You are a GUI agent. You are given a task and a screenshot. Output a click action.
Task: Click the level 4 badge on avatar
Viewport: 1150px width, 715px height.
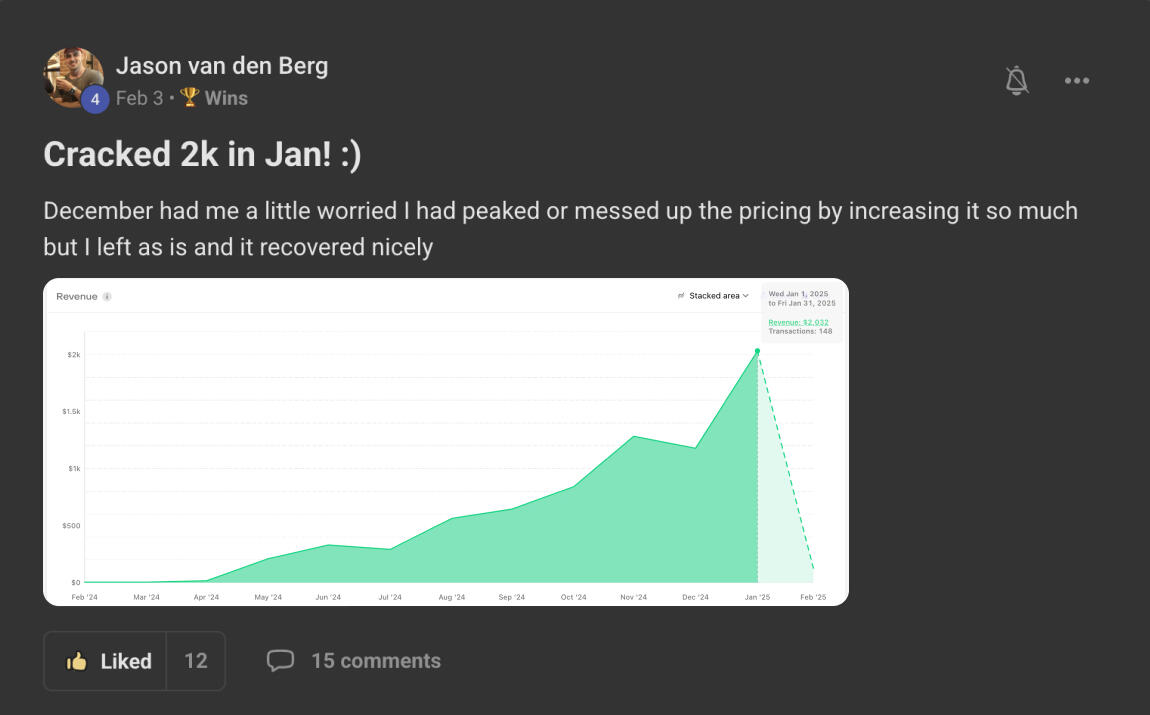pos(95,99)
